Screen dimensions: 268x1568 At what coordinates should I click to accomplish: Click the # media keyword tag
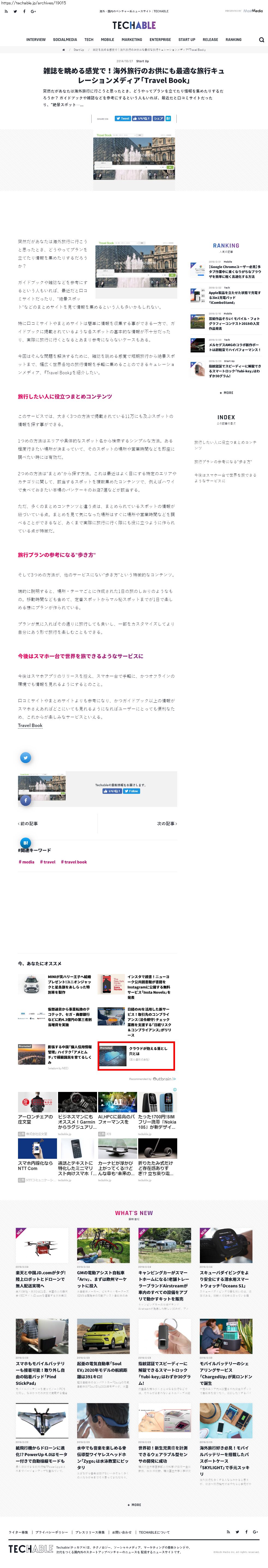26,862
